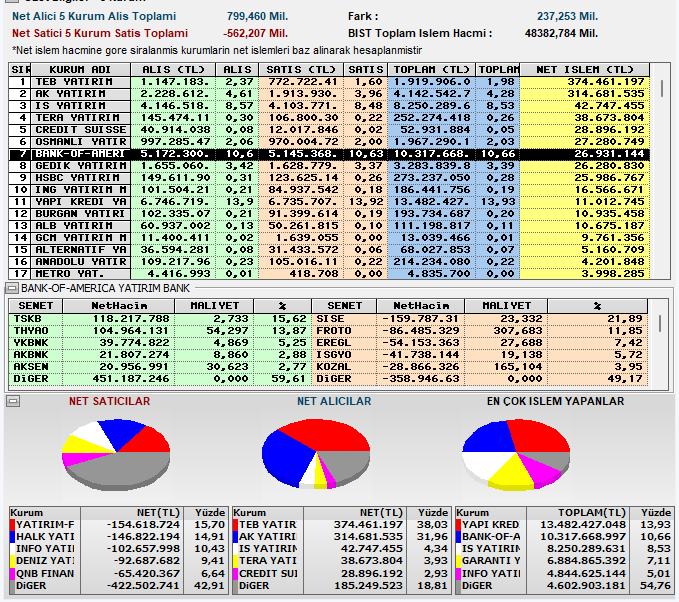679x602 pixels.
Task: Click the NET ALICILAR pie chart
Action: (x=316, y=454)
